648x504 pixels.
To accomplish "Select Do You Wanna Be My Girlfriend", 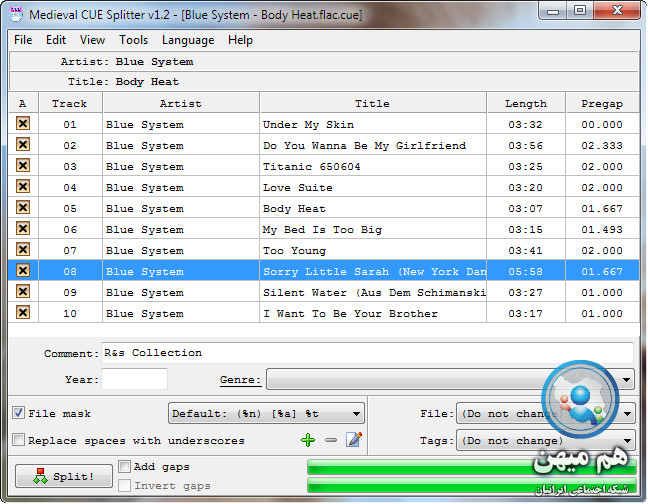I will point(373,145).
